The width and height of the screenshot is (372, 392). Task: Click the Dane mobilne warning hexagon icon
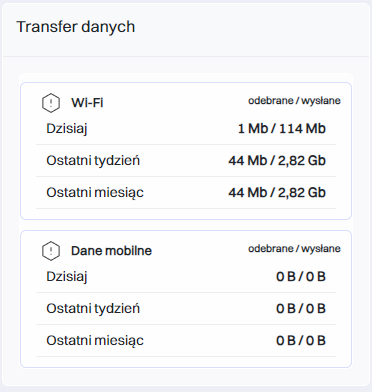51,251
